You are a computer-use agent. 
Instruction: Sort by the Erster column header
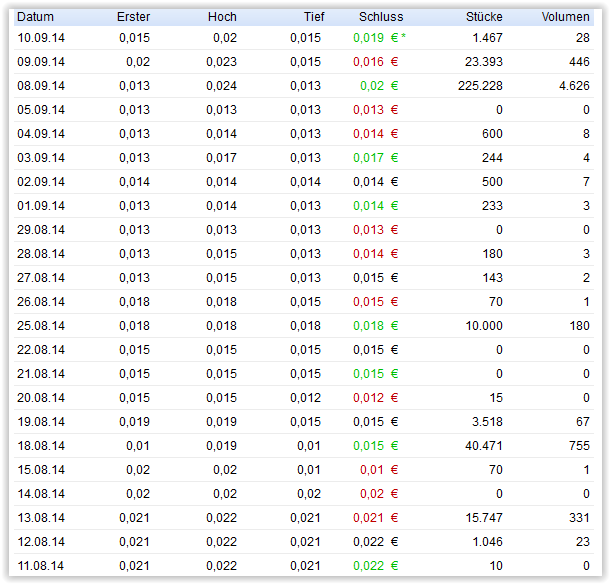133,17
